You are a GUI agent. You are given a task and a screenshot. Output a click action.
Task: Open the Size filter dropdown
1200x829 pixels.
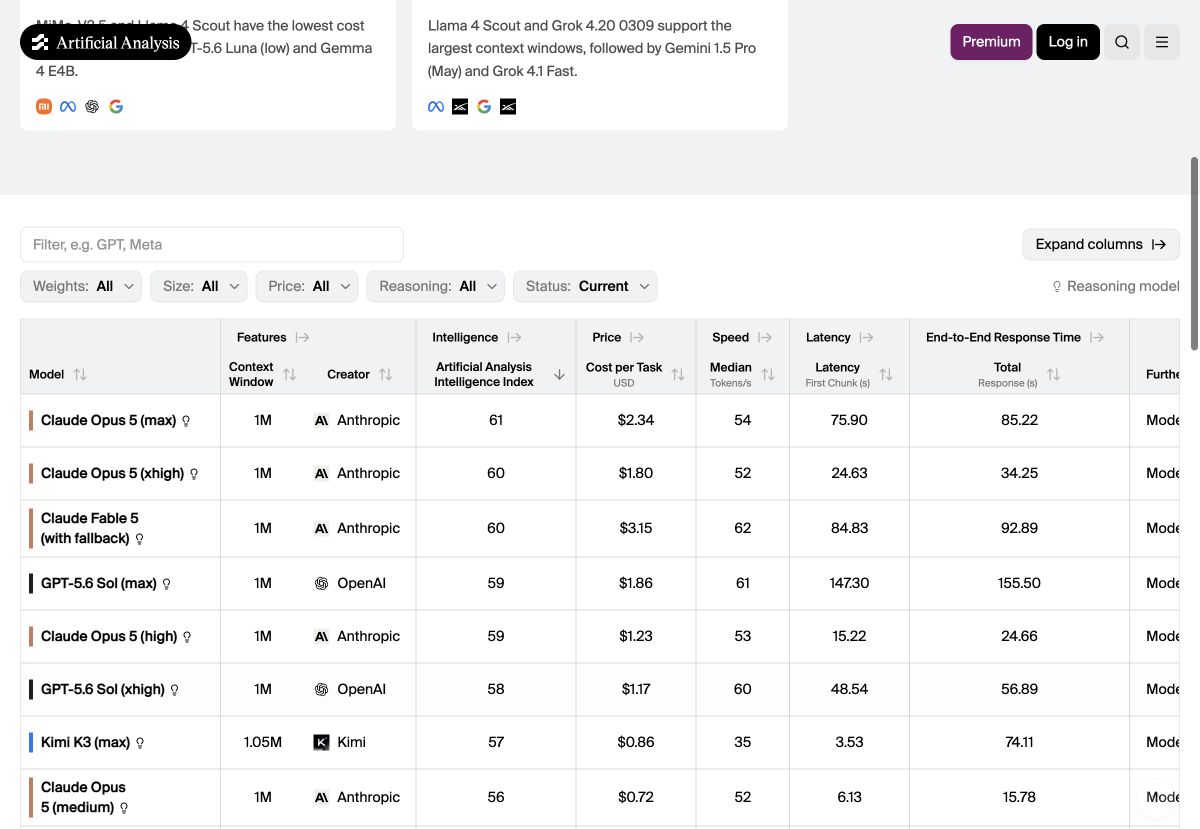[198, 286]
